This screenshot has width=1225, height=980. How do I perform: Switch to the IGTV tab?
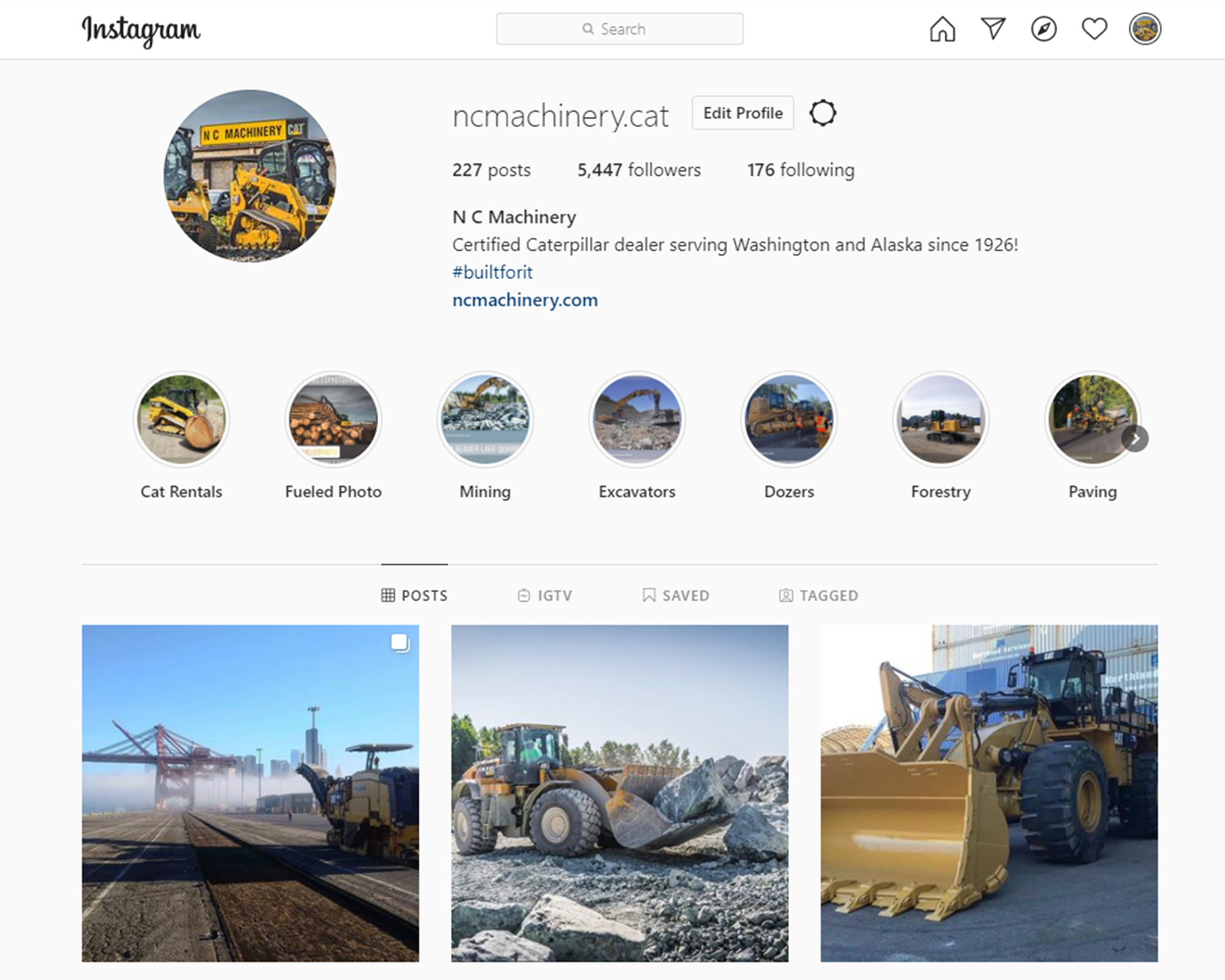pos(545,595)
